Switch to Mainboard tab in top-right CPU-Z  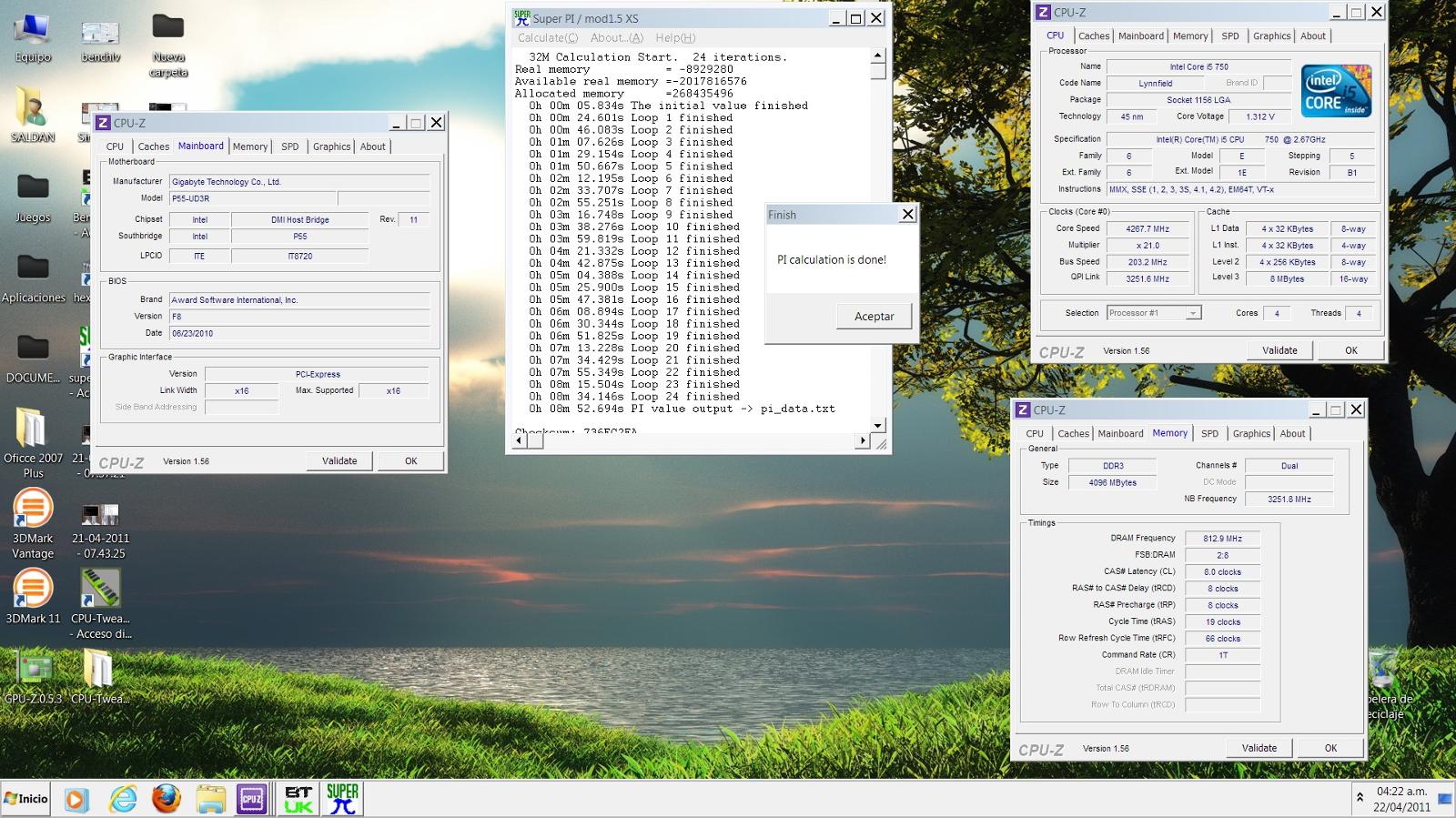(1141, 36)
